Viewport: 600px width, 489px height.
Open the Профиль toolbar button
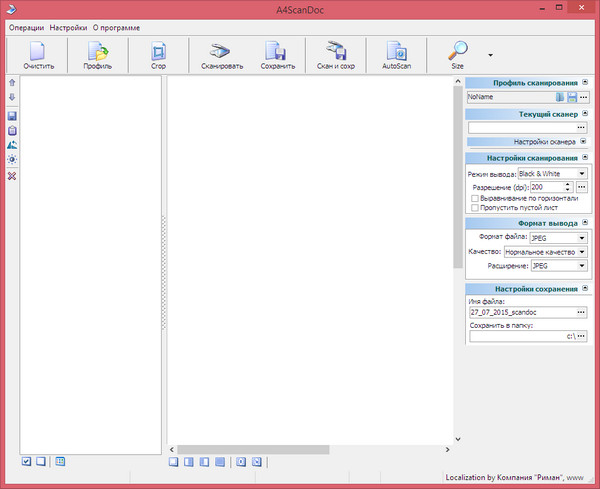[98, 55]
